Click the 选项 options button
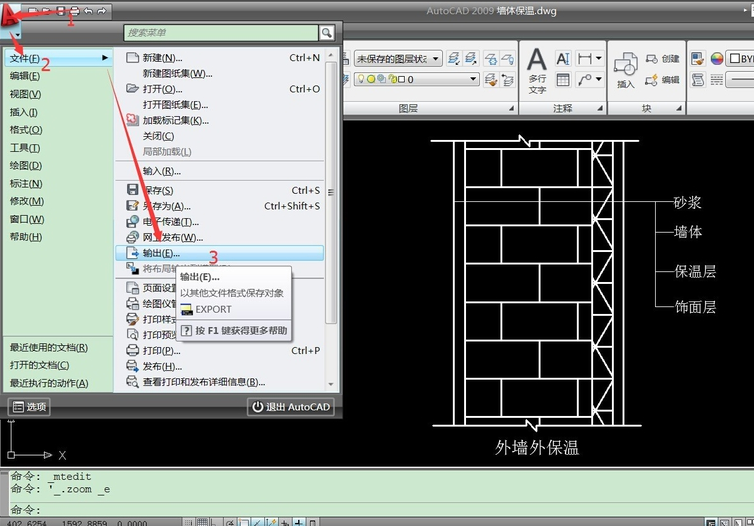Screen dimensions: 754x526 tap(29, 407)
